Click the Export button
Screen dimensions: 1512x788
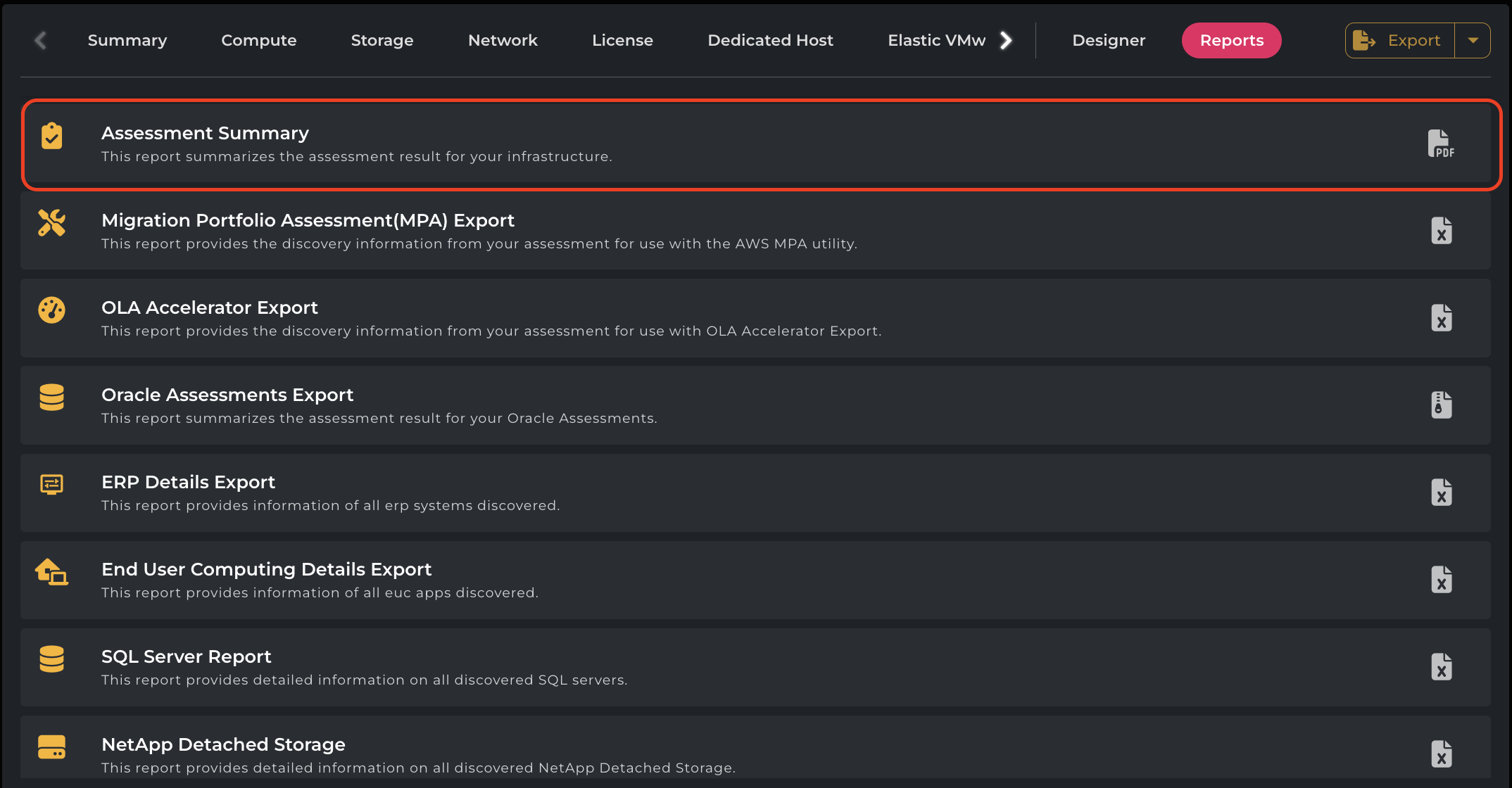tap(1399, 41)
